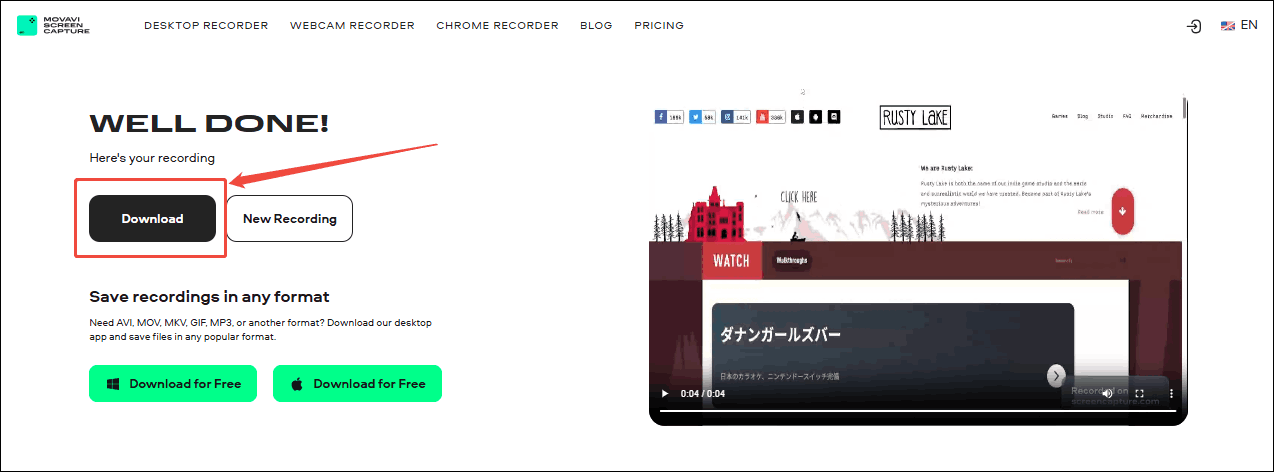The width and height of the screenshot is (1274, 472).
Task: Click the "Here's your recording" text
Action: tap(152, 158)
